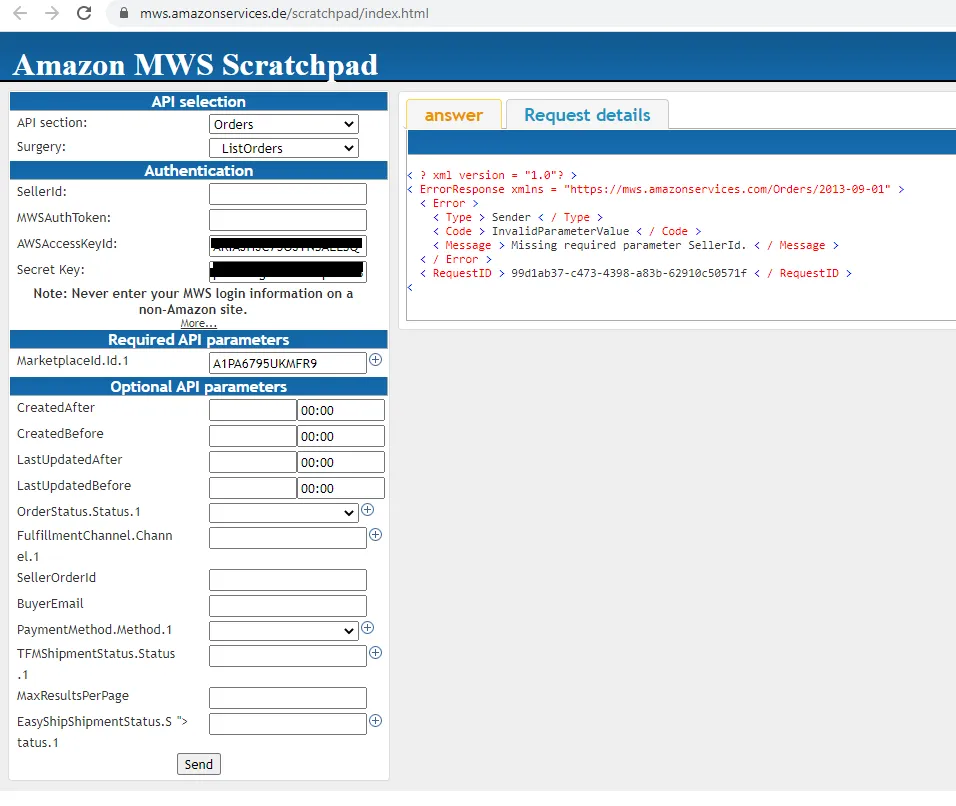
Task: Open the OrderStatus.Status.1 dropdown
Action: (284, 513)
